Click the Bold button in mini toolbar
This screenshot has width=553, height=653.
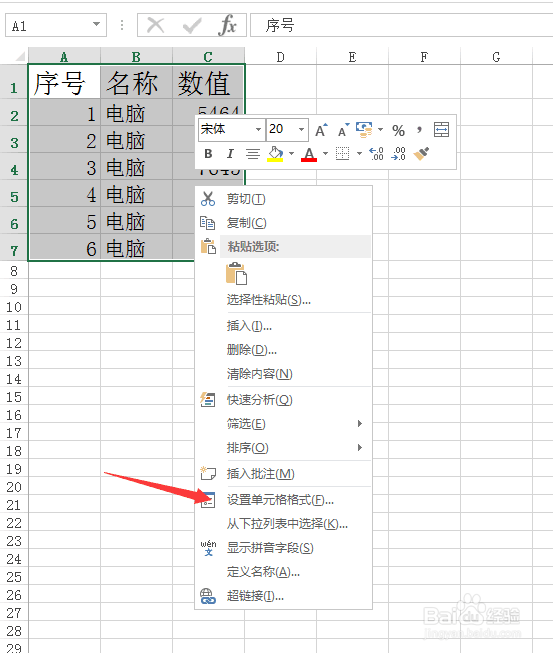[x=208, y=154]
